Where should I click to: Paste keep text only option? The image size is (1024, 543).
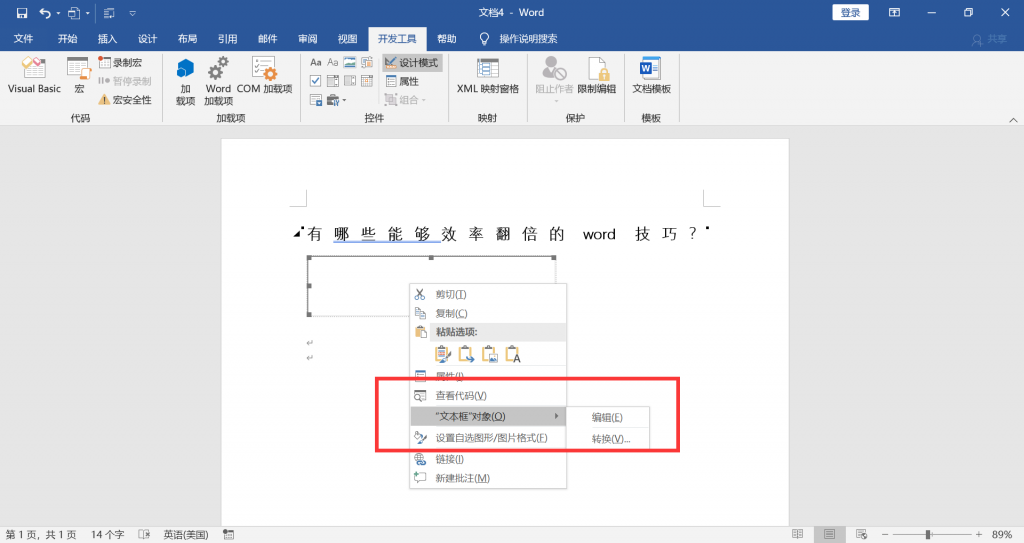(513, 354)
